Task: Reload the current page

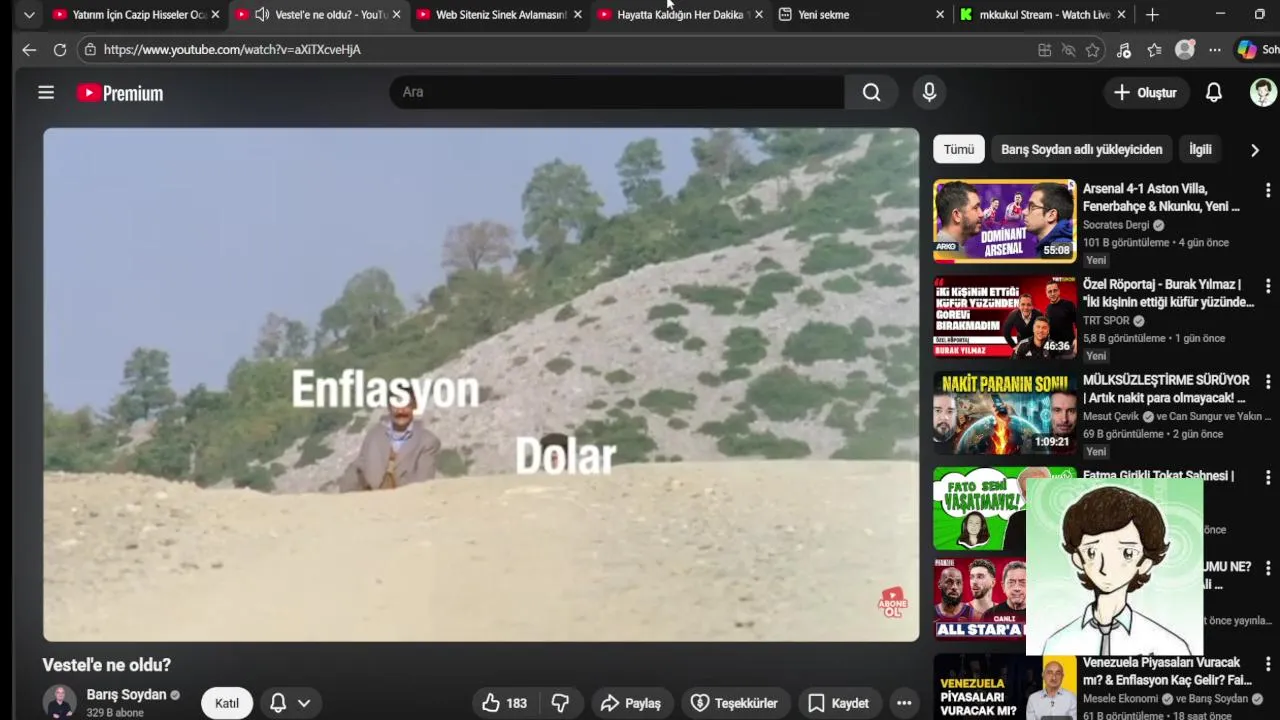Action: tap(60, 49)
